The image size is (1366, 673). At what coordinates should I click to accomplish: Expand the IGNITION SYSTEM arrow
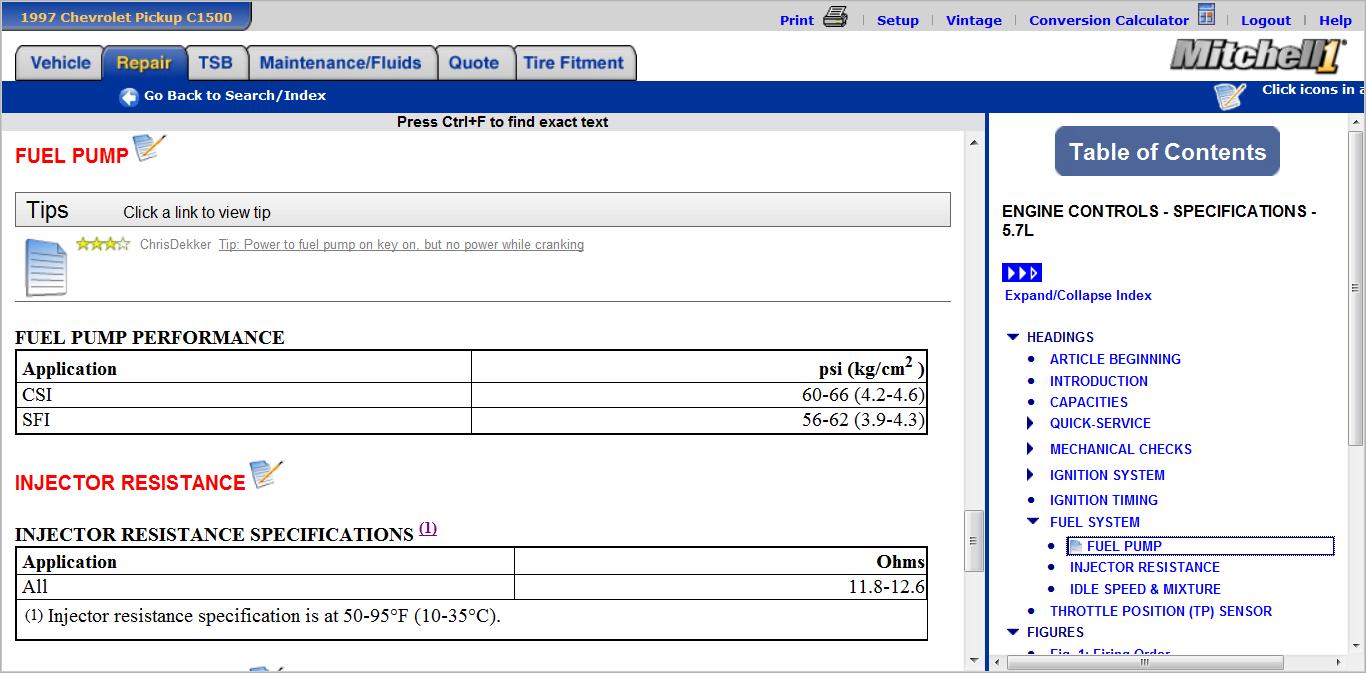click(x=1031, y=475)
